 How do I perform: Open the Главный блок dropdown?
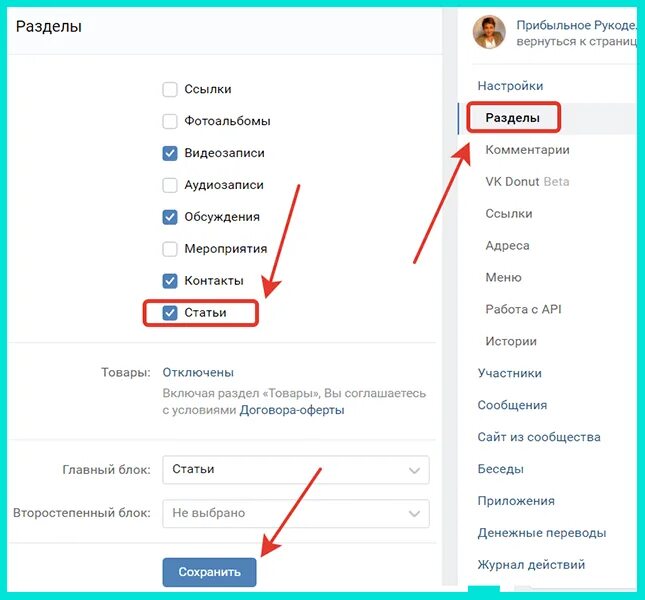(296, 469)
